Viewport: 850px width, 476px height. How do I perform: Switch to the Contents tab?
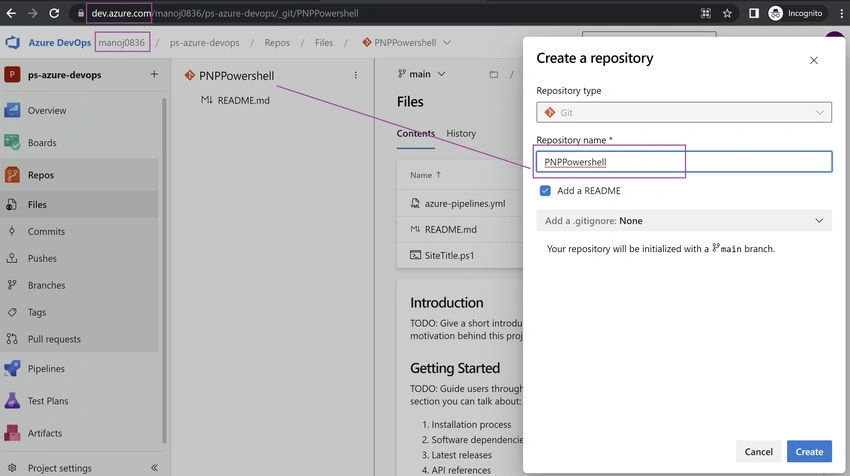pos(415,133)
